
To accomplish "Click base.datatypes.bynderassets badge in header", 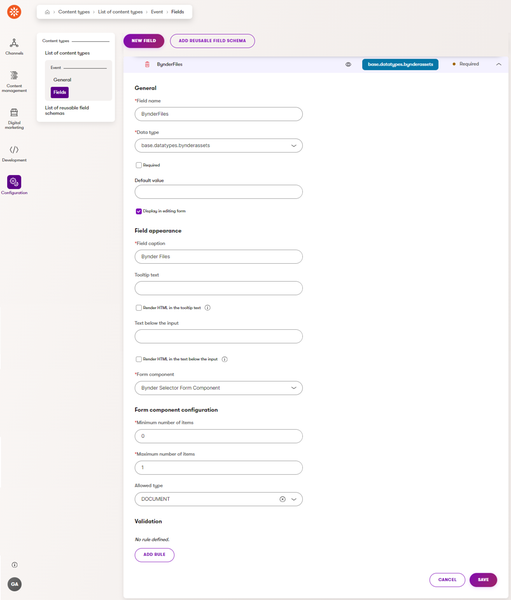I will [x=400, y=64].
